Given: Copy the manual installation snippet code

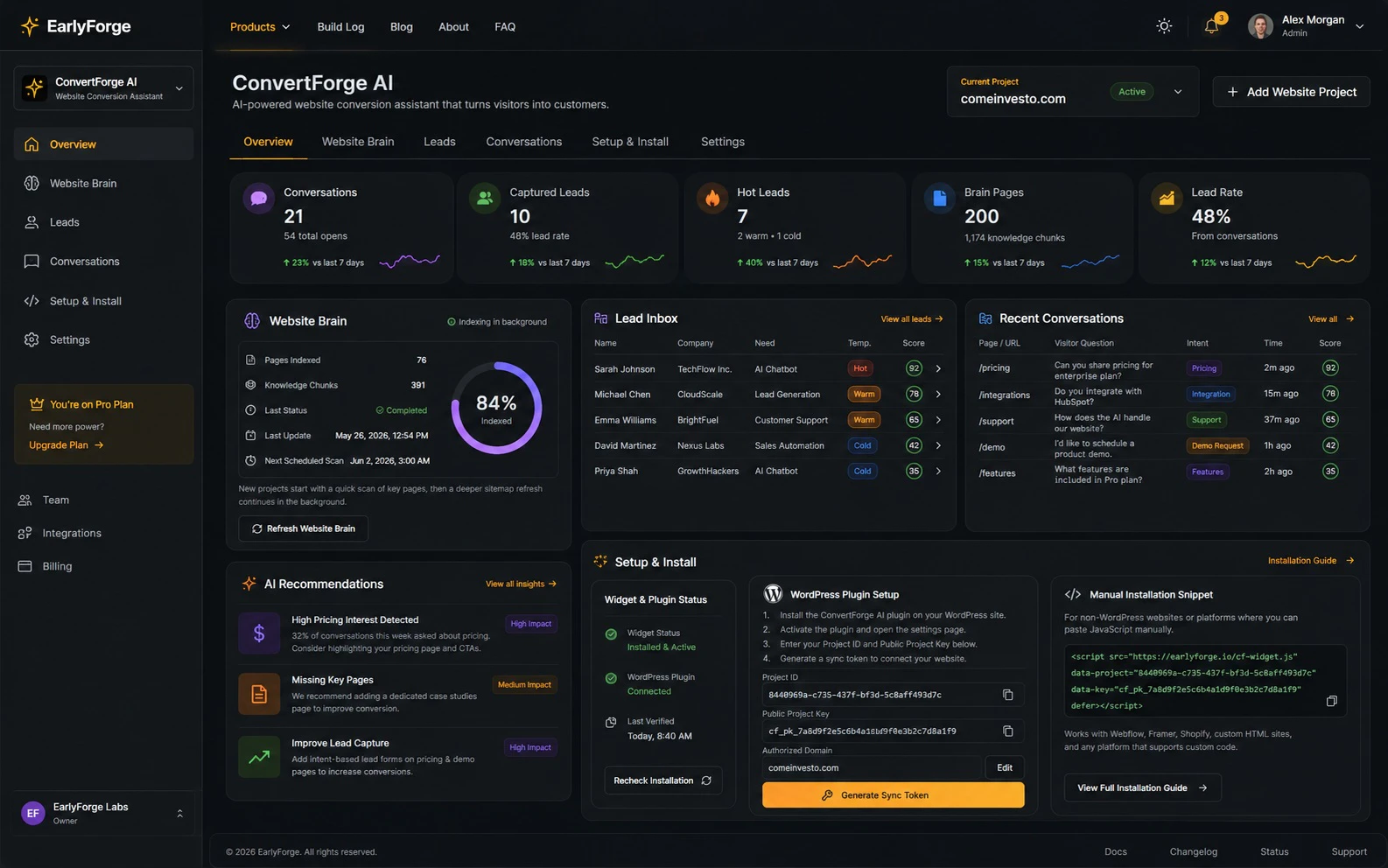Looking at the screenshot, I should pyautogui.click(x=1331, y=701).
